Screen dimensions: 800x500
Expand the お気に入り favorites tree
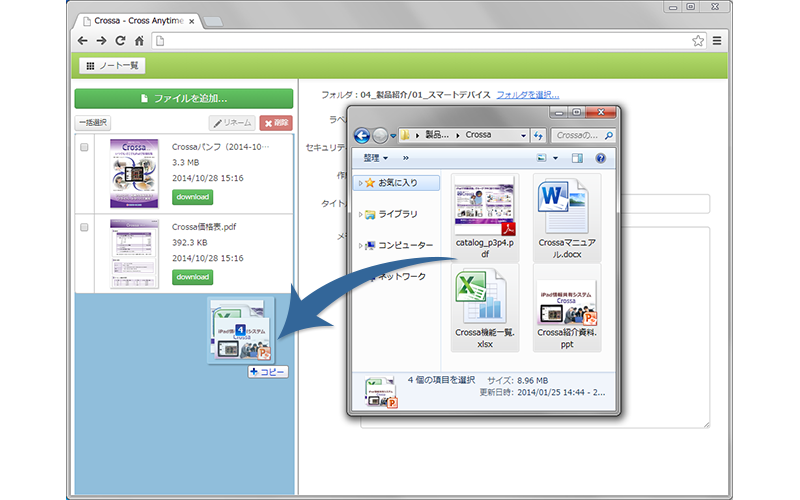(360, 183)
